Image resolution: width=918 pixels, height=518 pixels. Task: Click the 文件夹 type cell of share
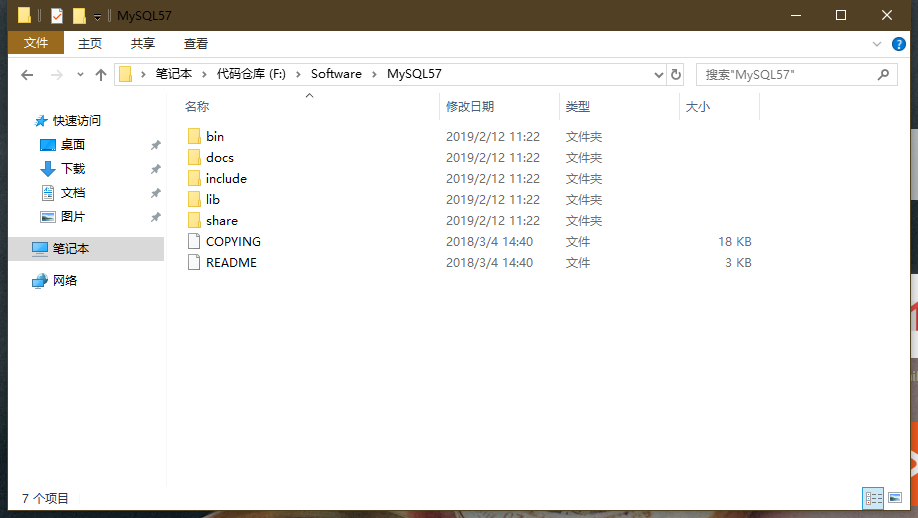pyautogui.click(x=584, y=221)
